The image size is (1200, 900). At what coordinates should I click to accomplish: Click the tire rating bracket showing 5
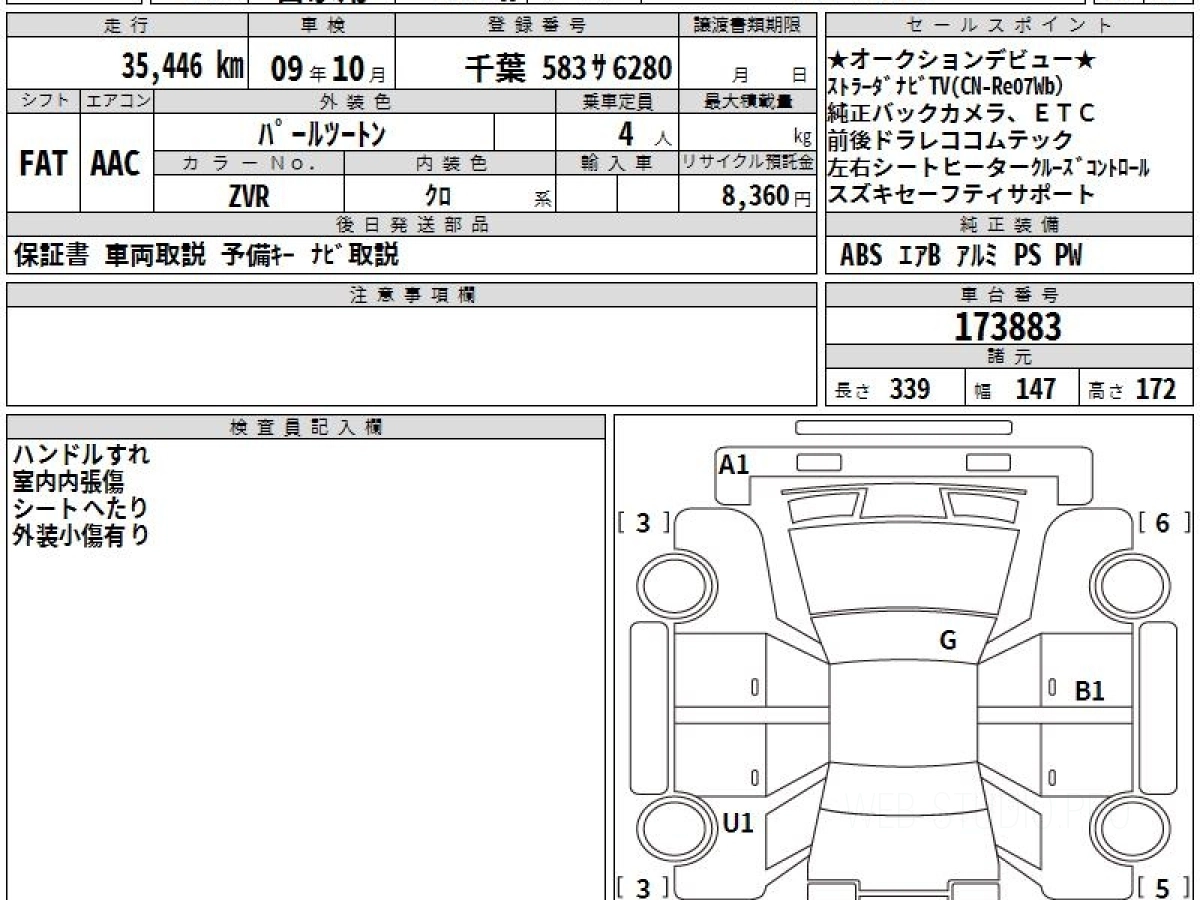(1163, 887)
